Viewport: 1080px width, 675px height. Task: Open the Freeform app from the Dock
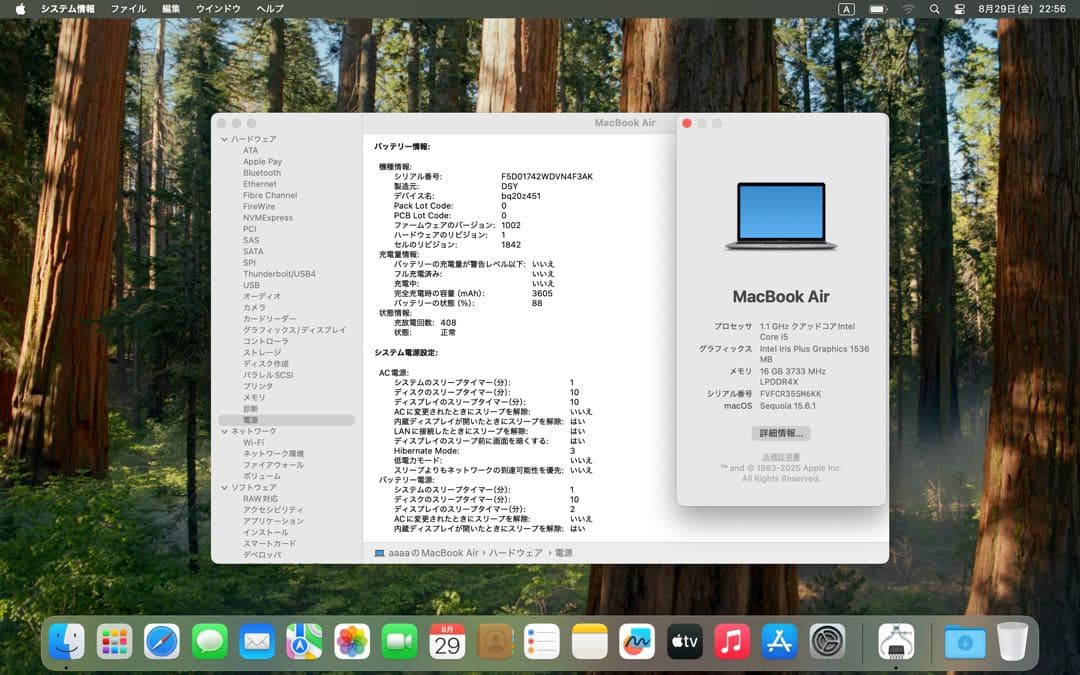coord(637,643)
